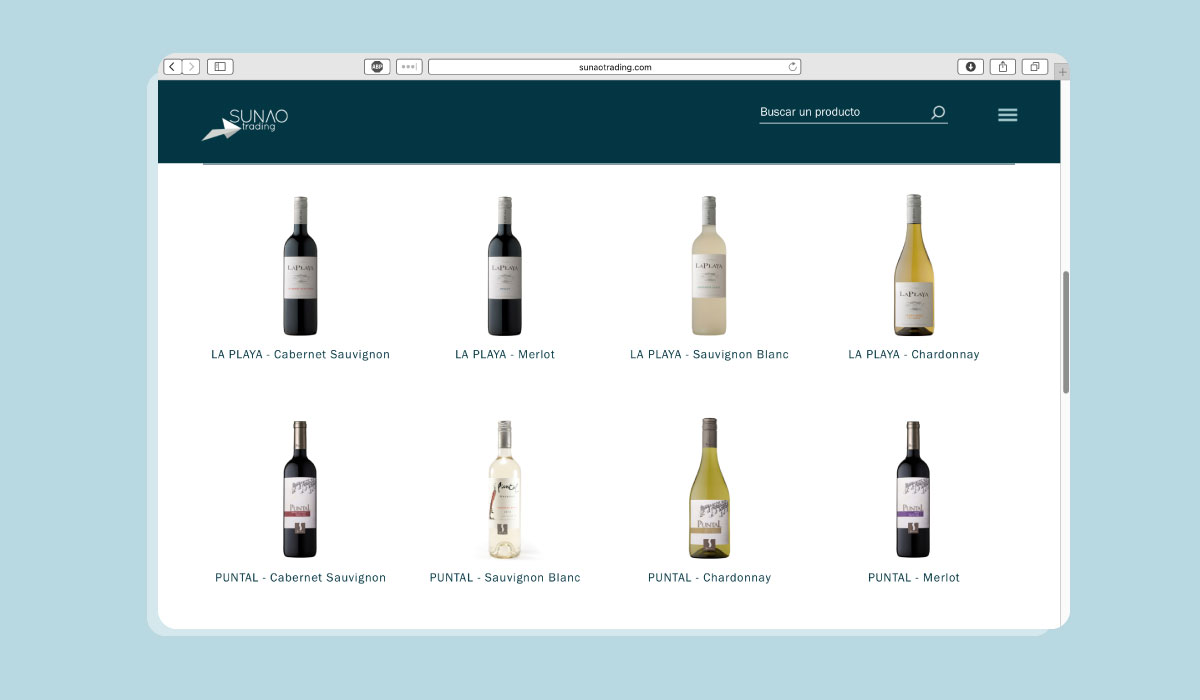Open the ABP Adblock extension

[377, 67]
